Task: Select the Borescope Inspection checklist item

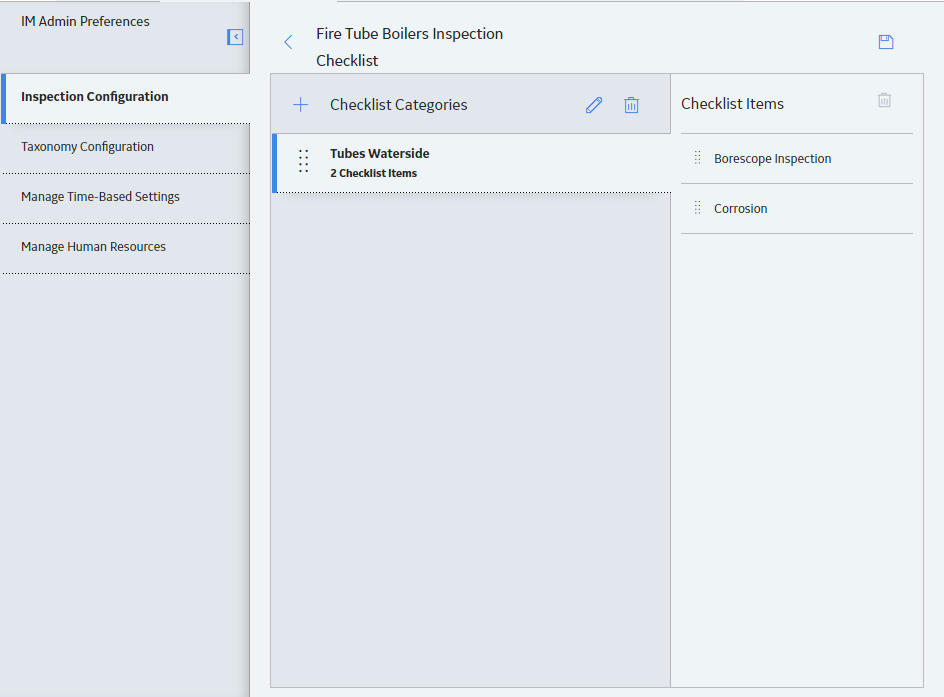Action: tap(796, 159)
